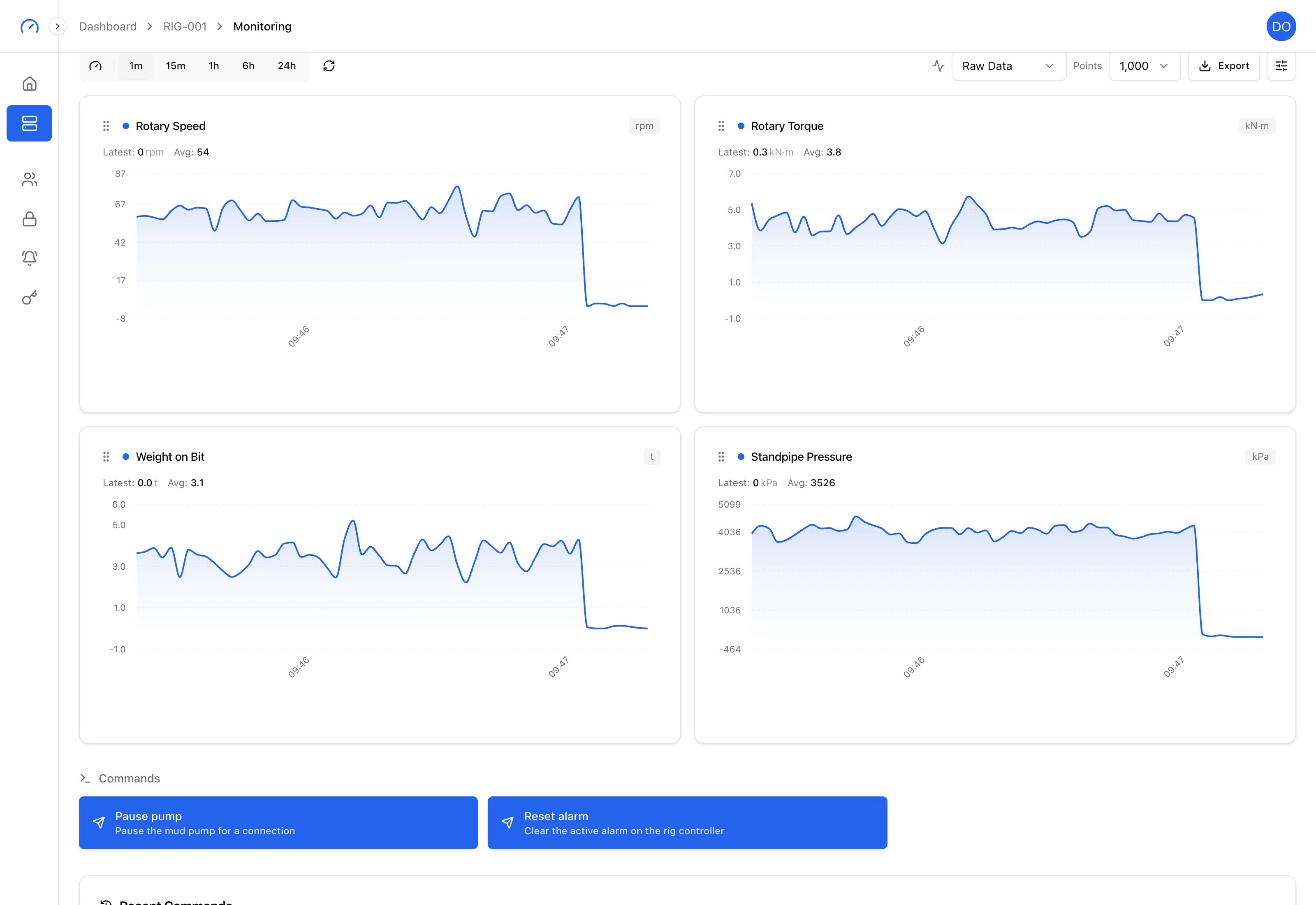This screenshot has height=905, width=1316.
Task: Open the lock (security) sidebar icon
Action: tap(30, 219)
